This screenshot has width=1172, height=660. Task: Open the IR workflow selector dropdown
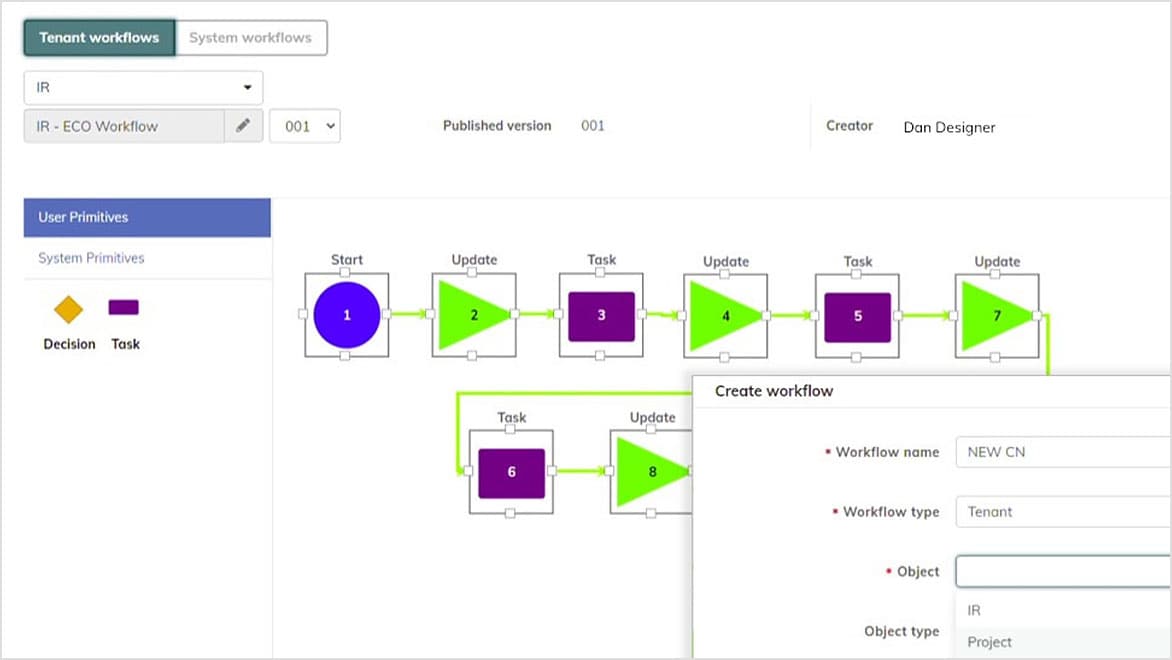142,87
